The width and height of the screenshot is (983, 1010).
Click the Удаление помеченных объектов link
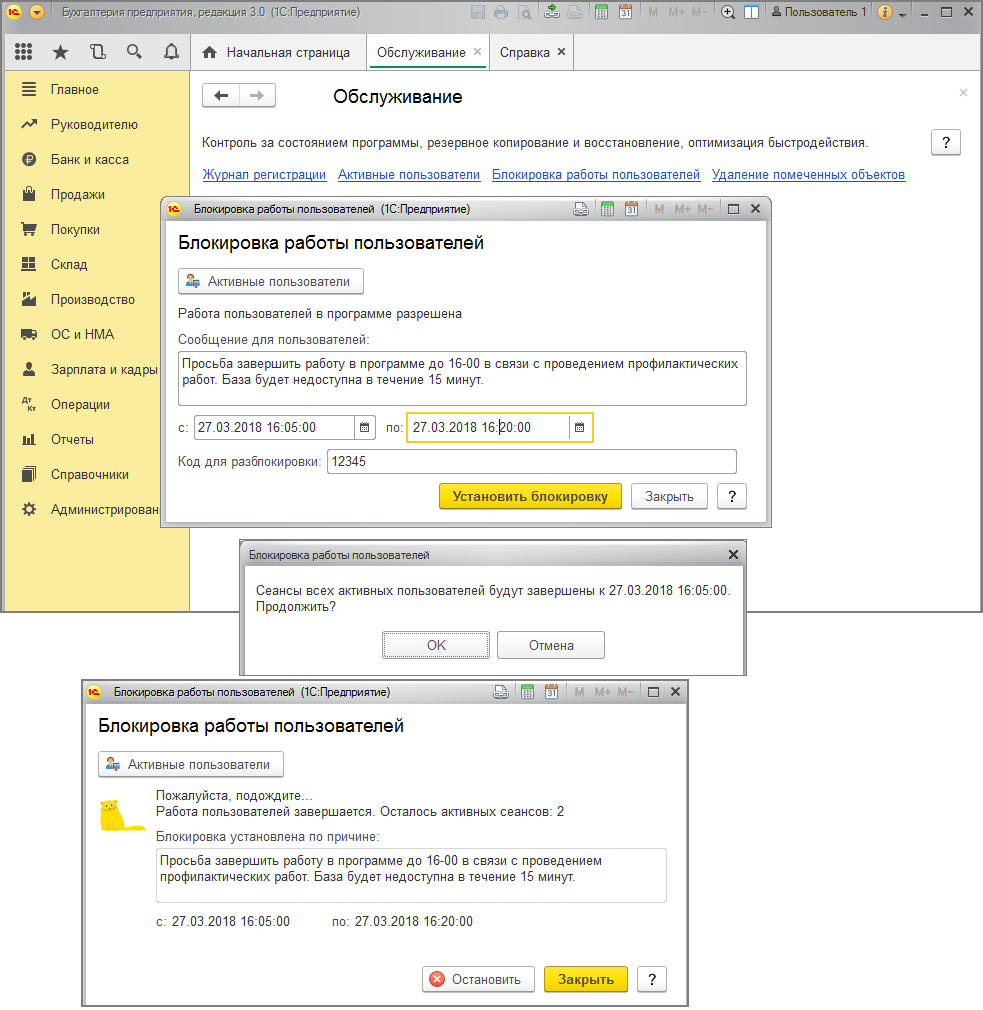(x=808, y=175)
